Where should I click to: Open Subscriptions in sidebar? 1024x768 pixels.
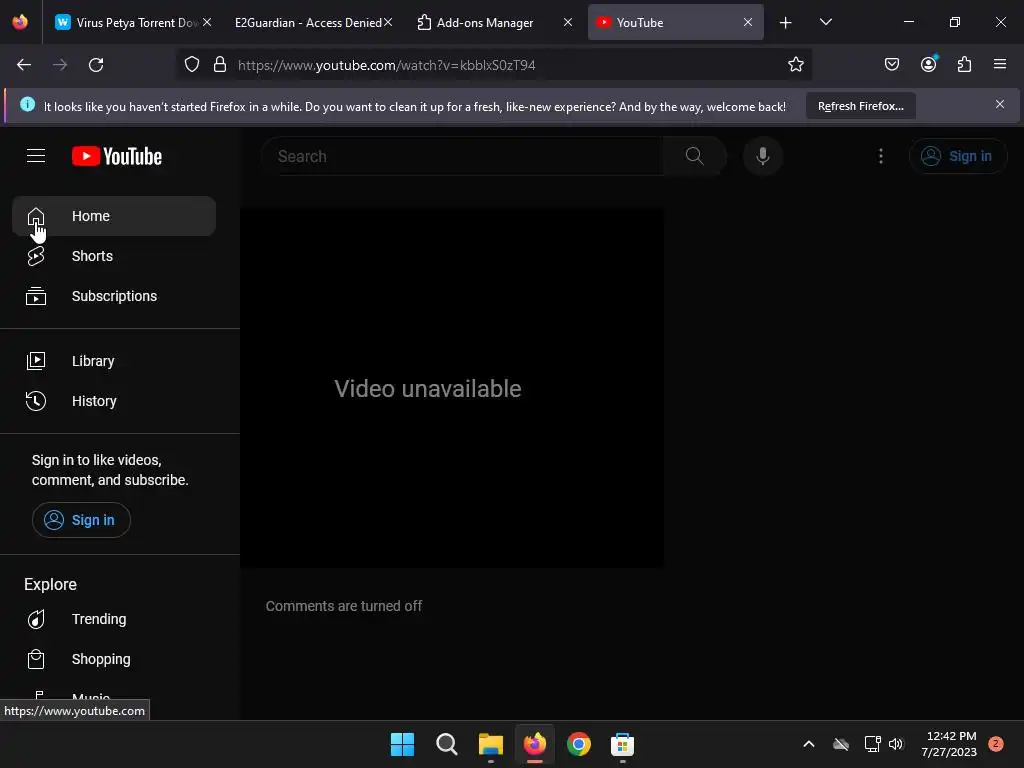114,296
